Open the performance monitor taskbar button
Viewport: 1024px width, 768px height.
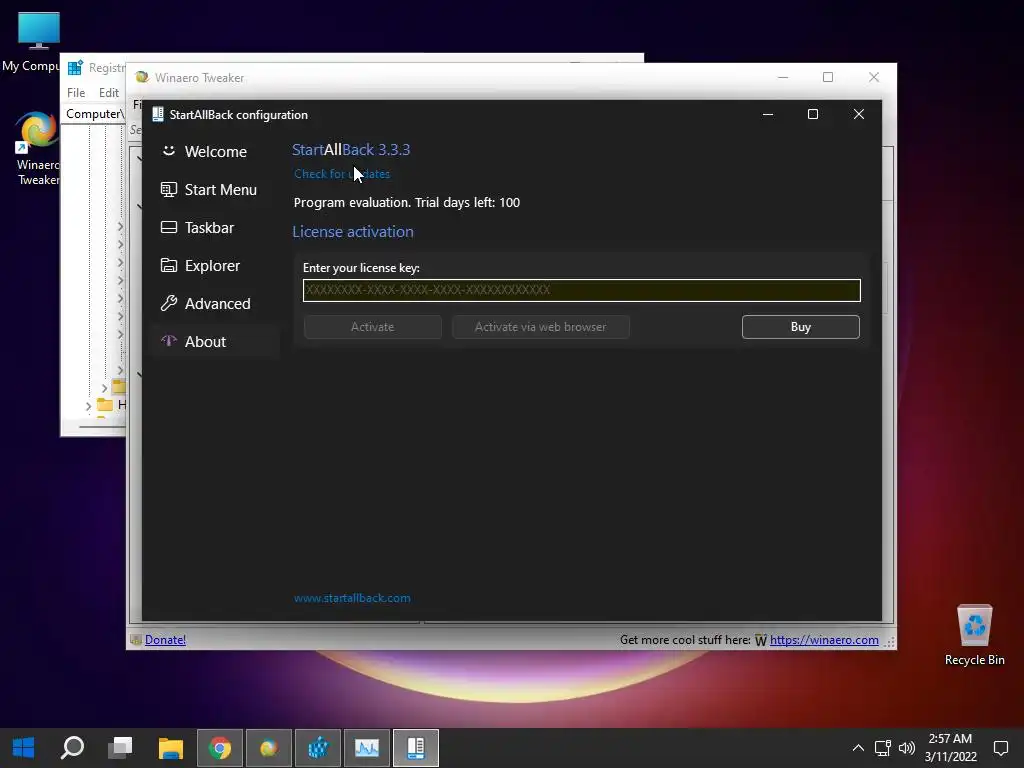(x=367, y=748)
